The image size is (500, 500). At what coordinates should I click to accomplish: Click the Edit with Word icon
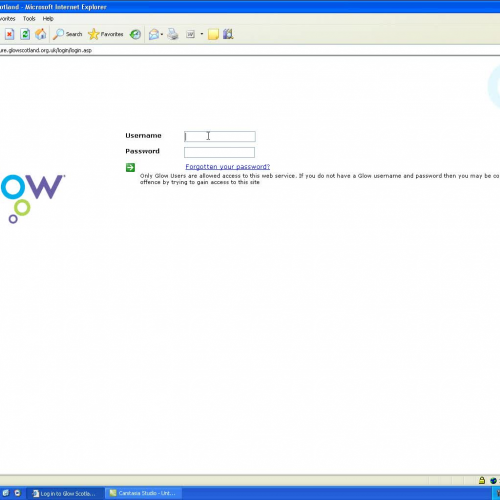point(190,34)
